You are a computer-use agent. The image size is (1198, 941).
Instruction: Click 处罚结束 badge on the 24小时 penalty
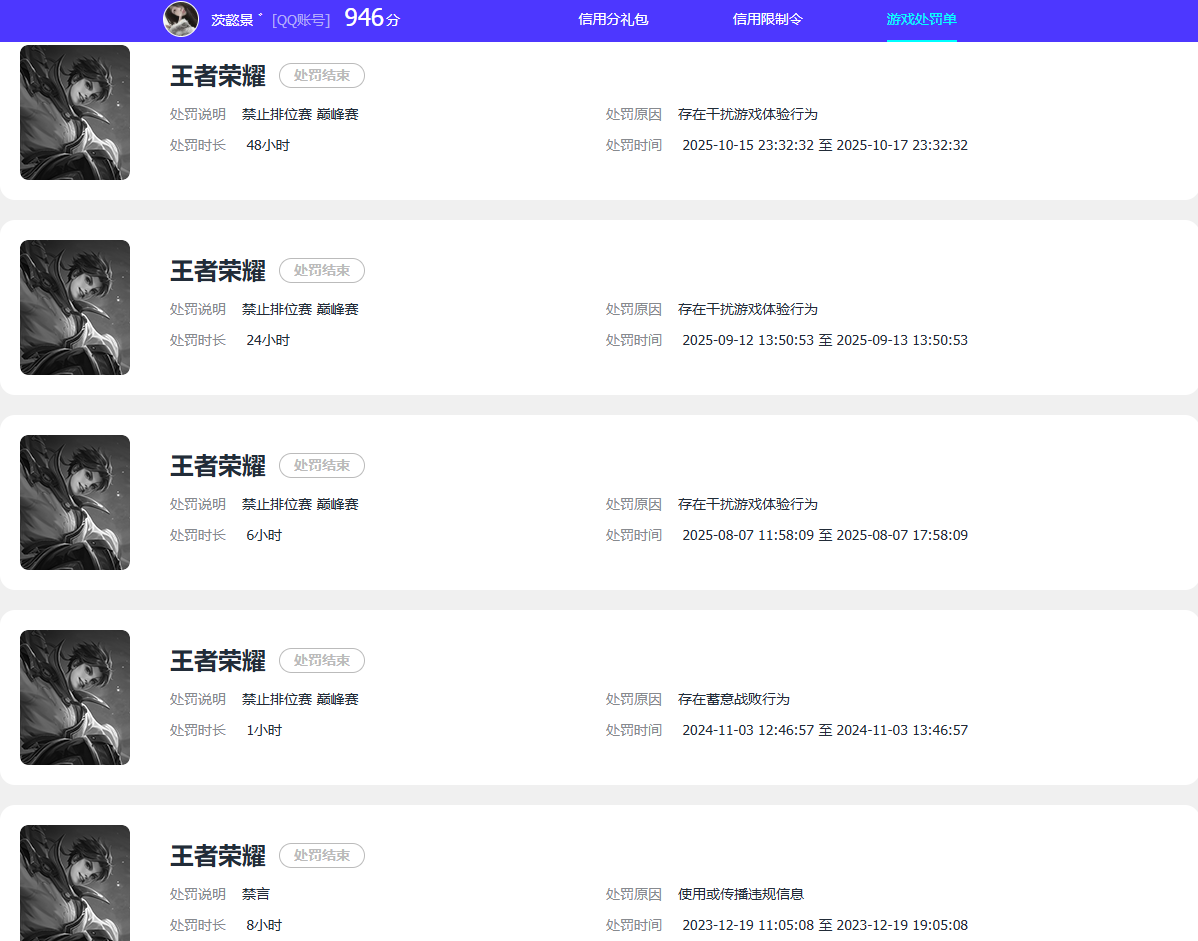click(322, 270)
